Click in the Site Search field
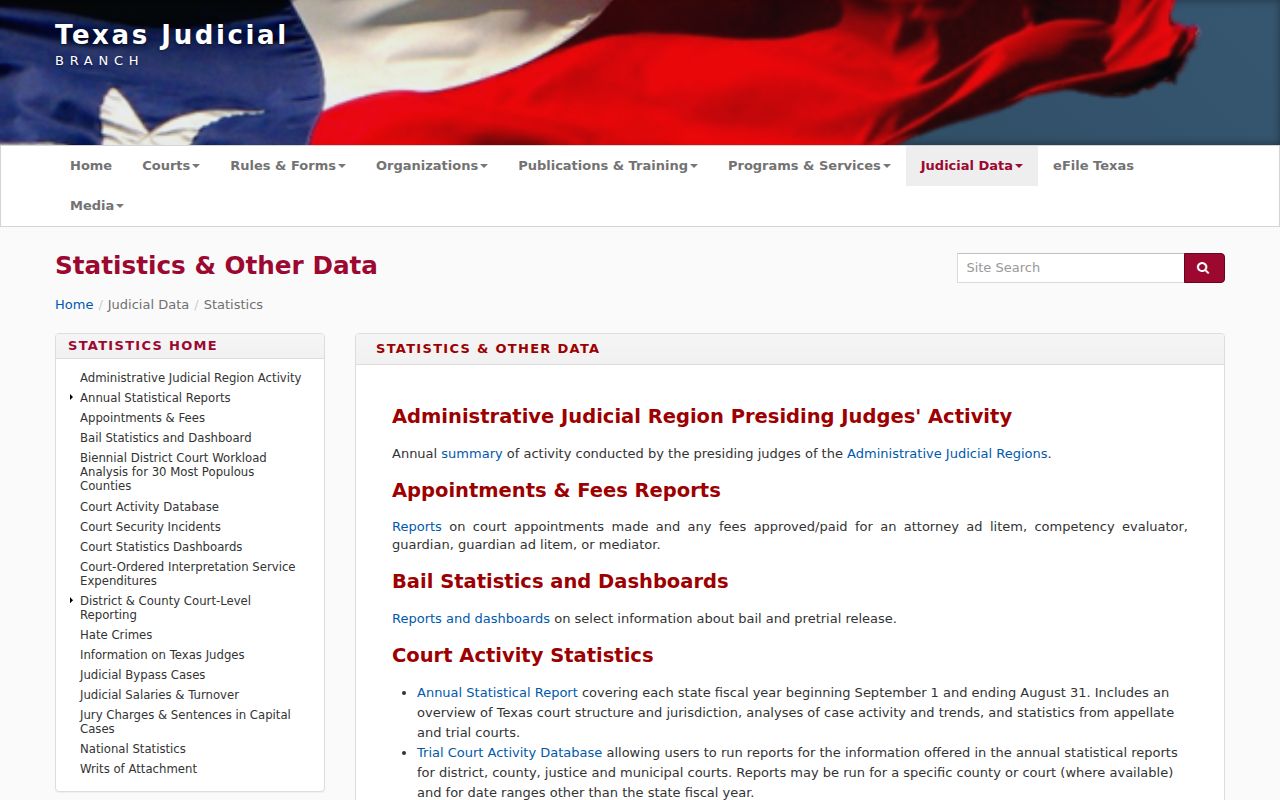 click(1070, 268)
